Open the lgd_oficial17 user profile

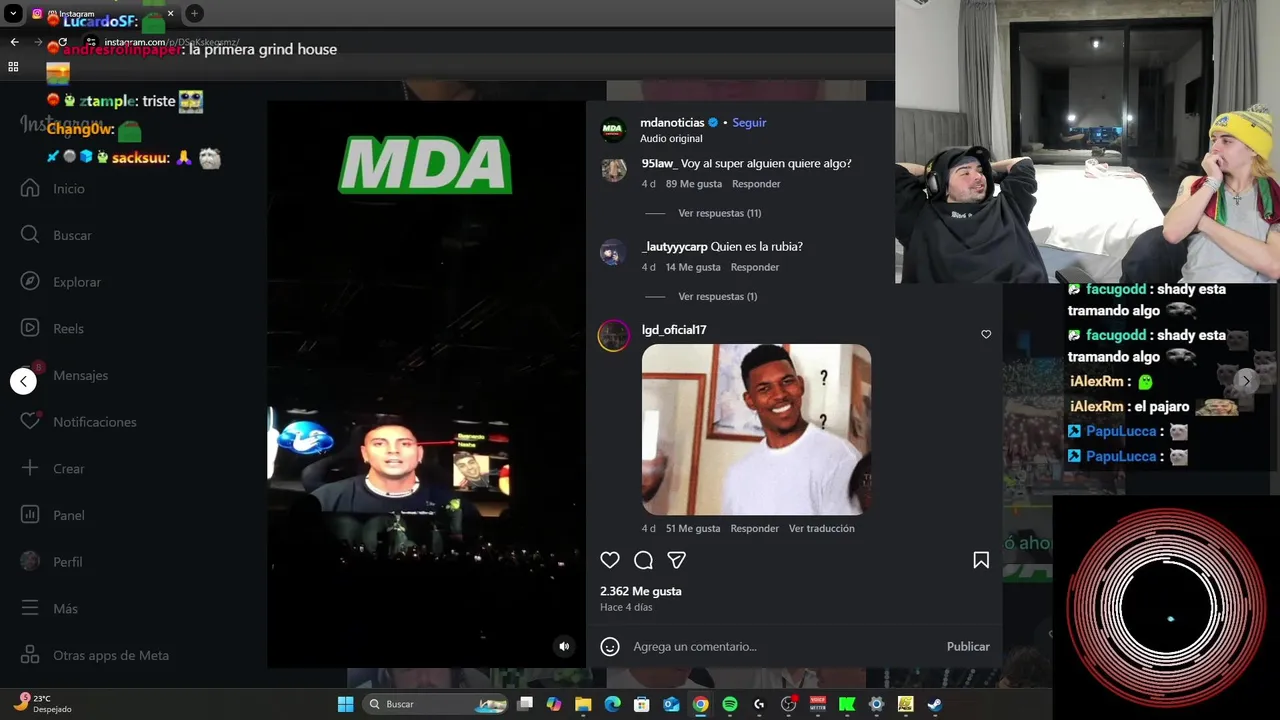(674, 330)
